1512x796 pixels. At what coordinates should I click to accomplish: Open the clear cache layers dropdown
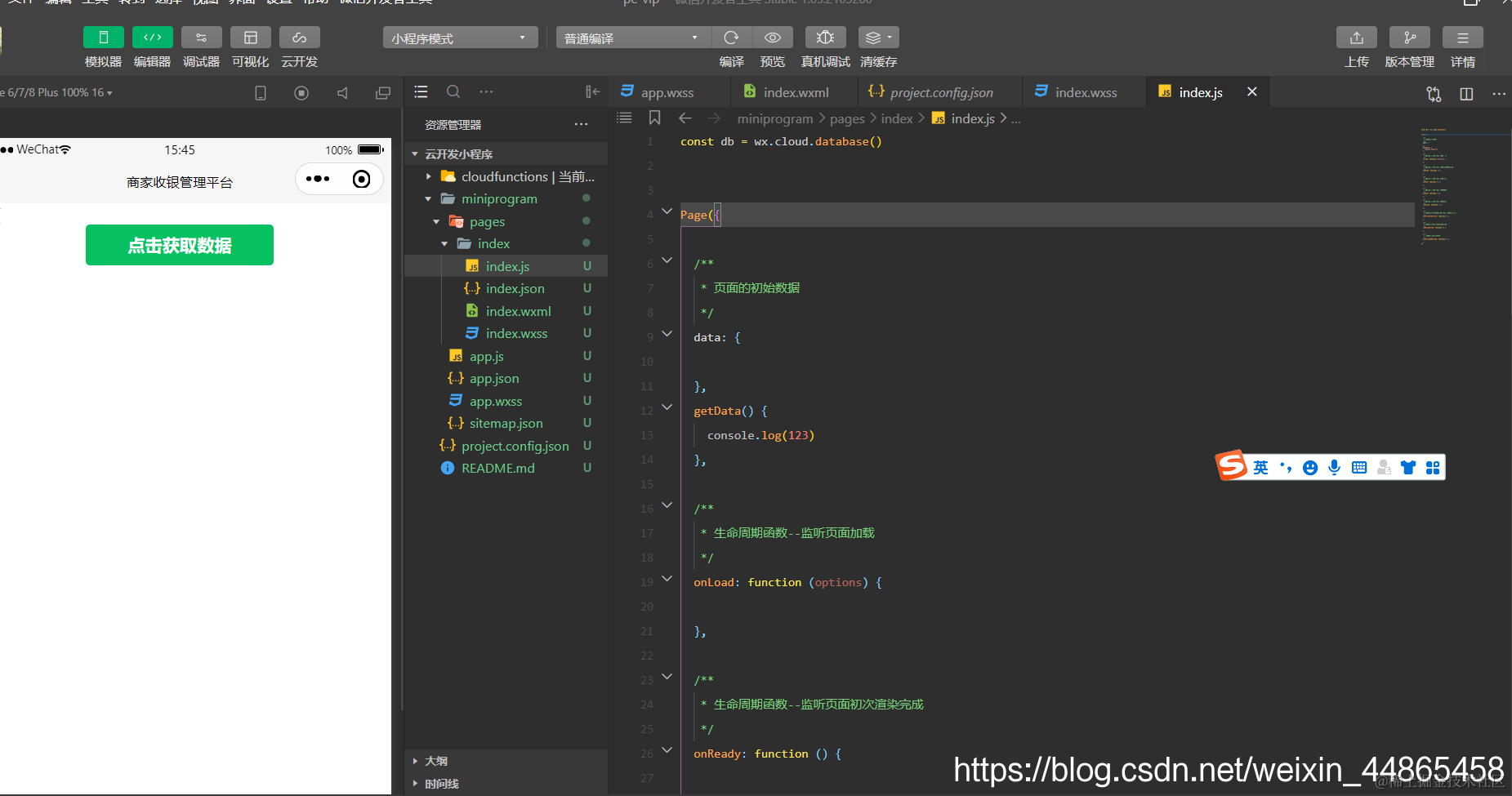879,38
